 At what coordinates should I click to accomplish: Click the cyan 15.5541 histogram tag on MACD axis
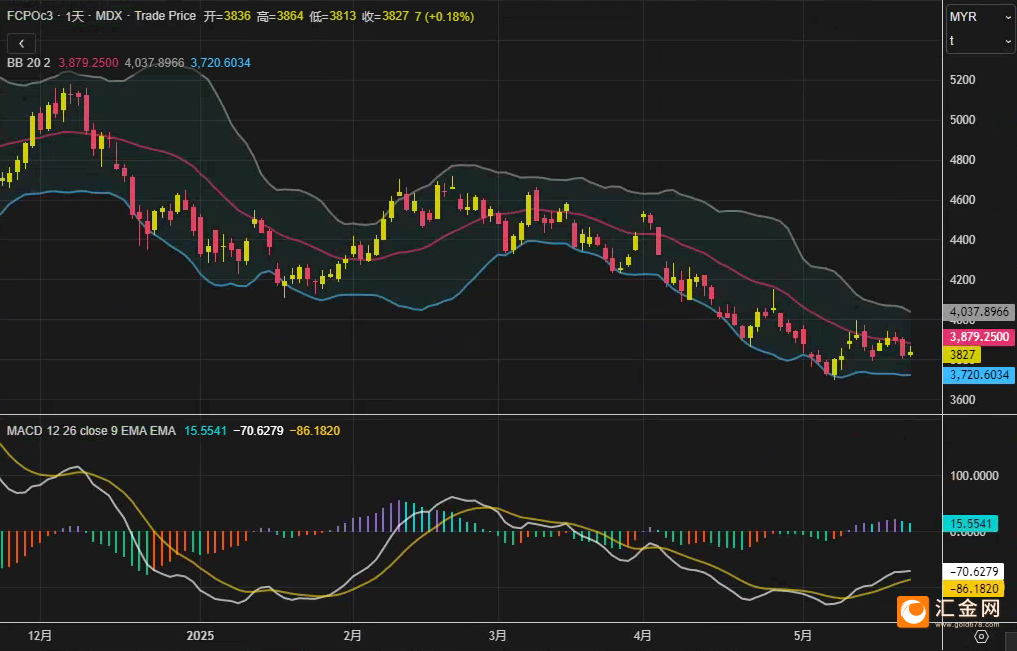coord(970,524)
